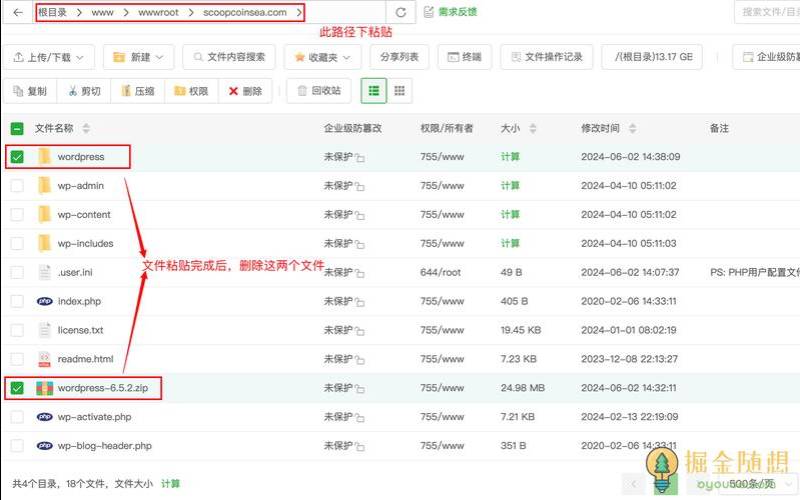Sort by 文件名称 column arrows
The height and width of the screenshot is (500, 800).
point(86,129)
